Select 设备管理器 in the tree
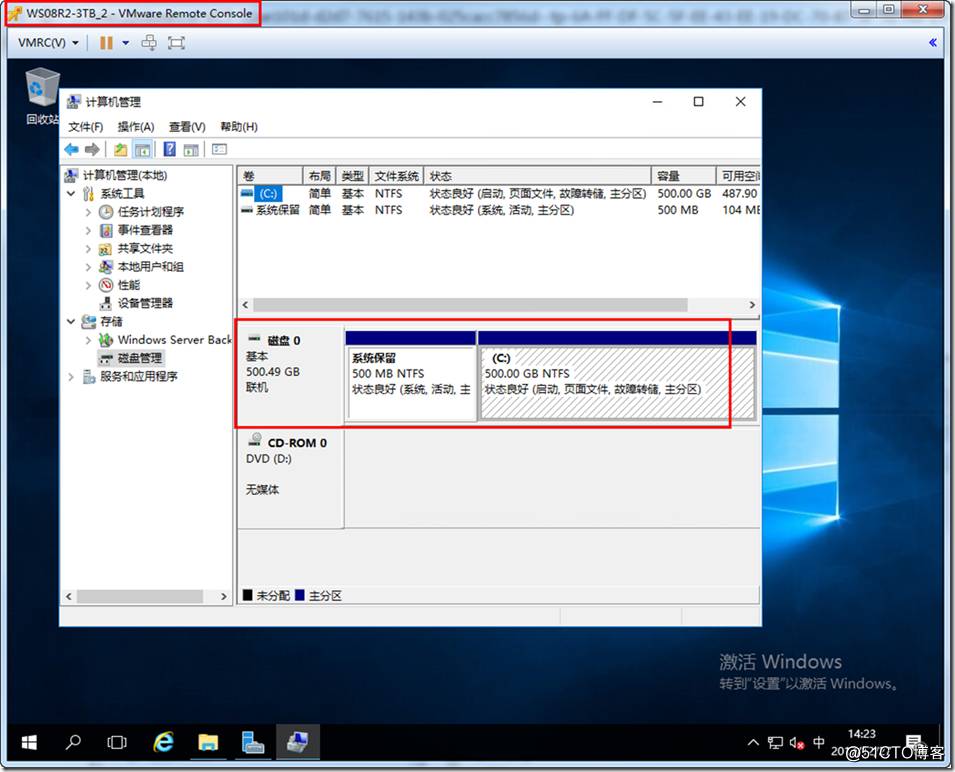The image size is (955, 772). coord(145,303)
